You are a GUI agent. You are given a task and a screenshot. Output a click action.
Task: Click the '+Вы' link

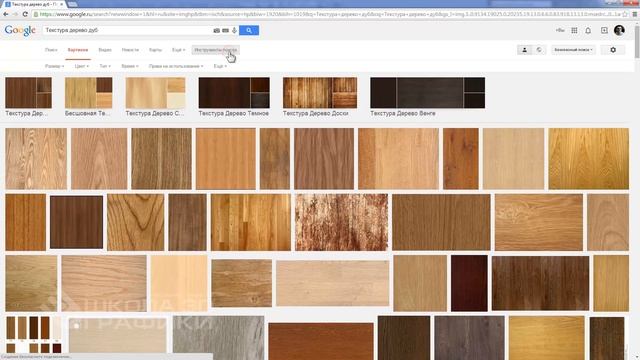tap(560, 30)
